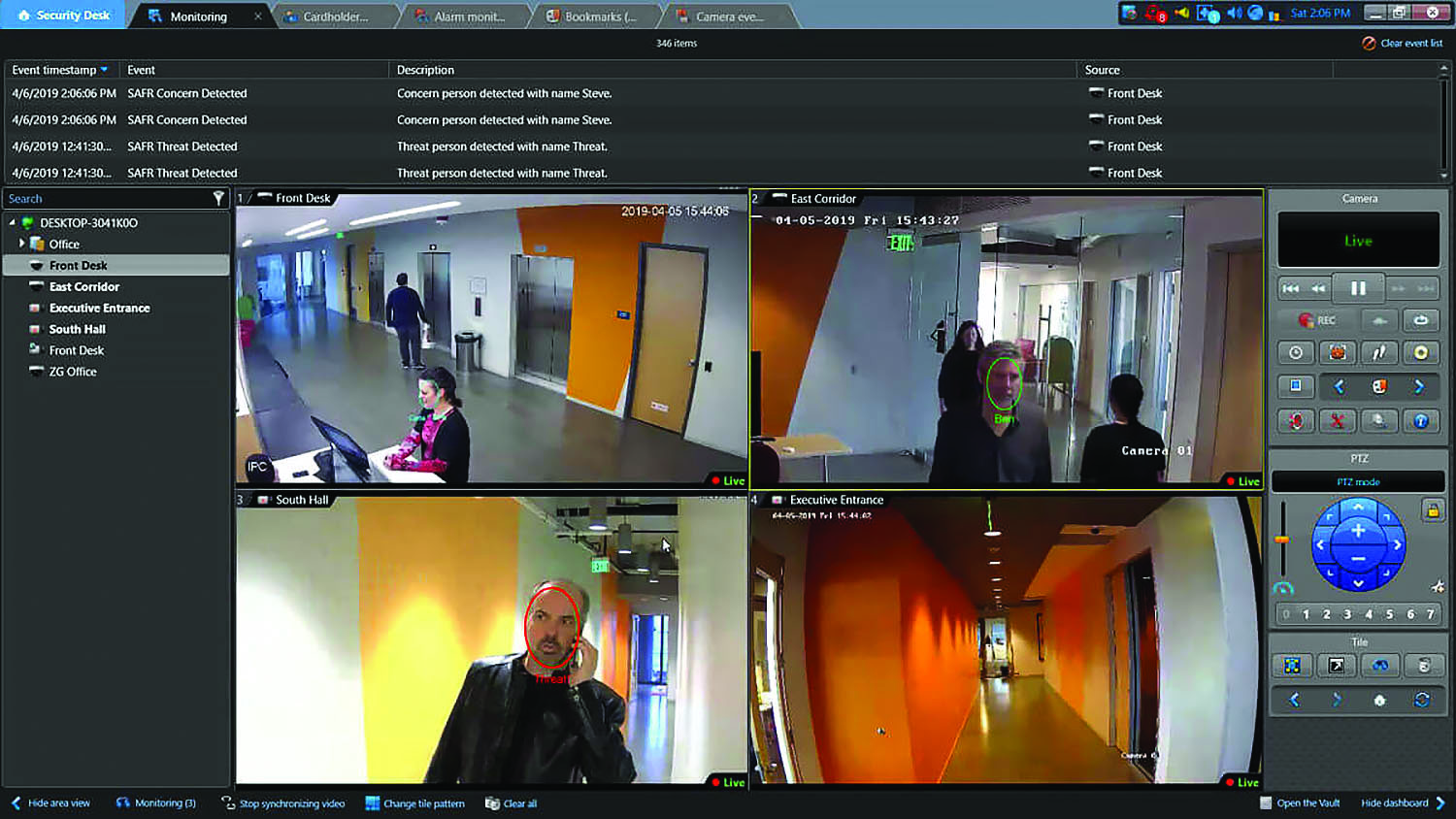Toggle Stop synchronizing video

(x=282, y=803)
